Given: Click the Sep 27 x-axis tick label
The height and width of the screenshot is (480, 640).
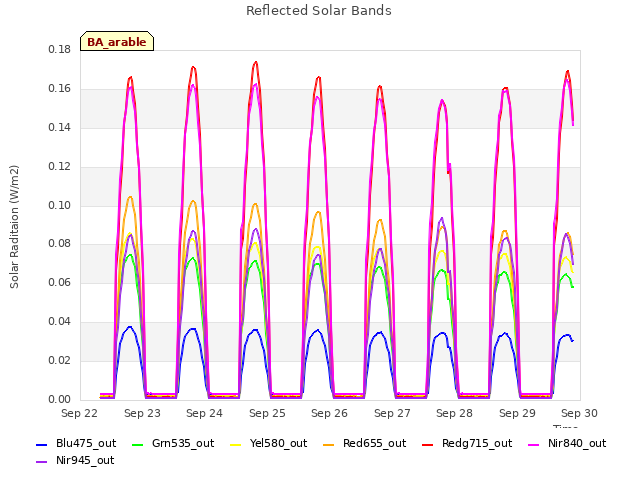Looking at the screenshot, I should pos(392,413).
